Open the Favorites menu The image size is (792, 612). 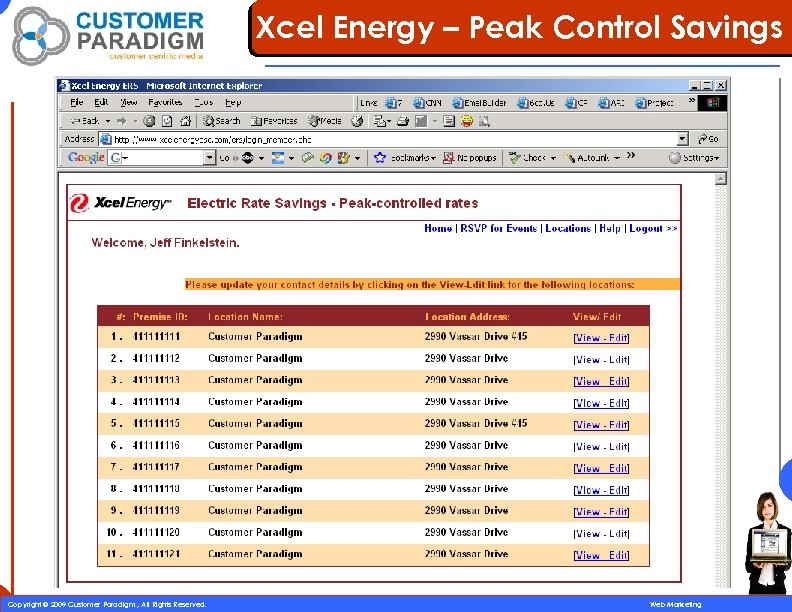pos(165,103)
